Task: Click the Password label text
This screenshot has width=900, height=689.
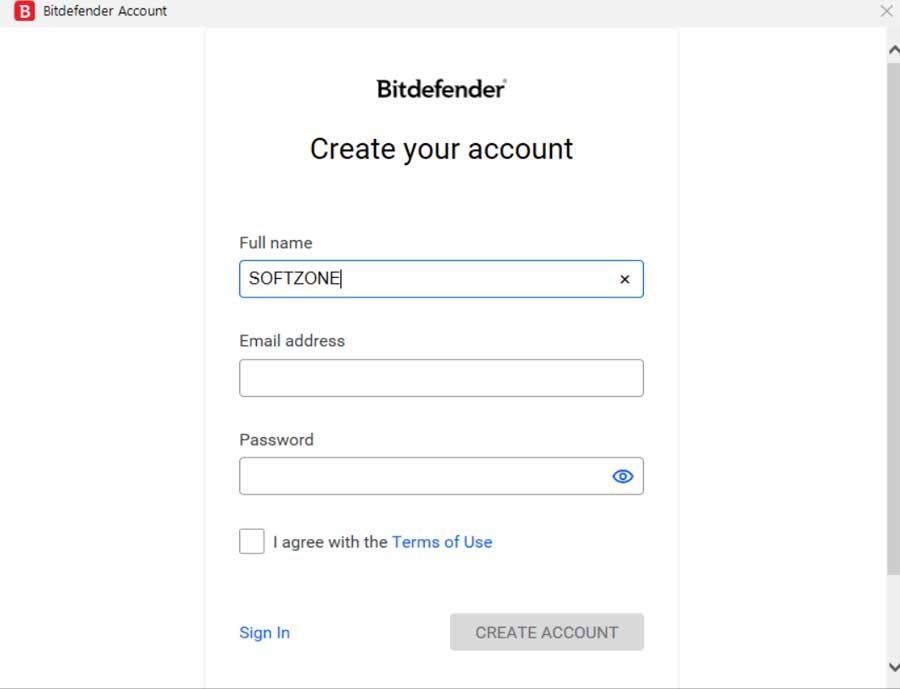Action: [276, 440]
